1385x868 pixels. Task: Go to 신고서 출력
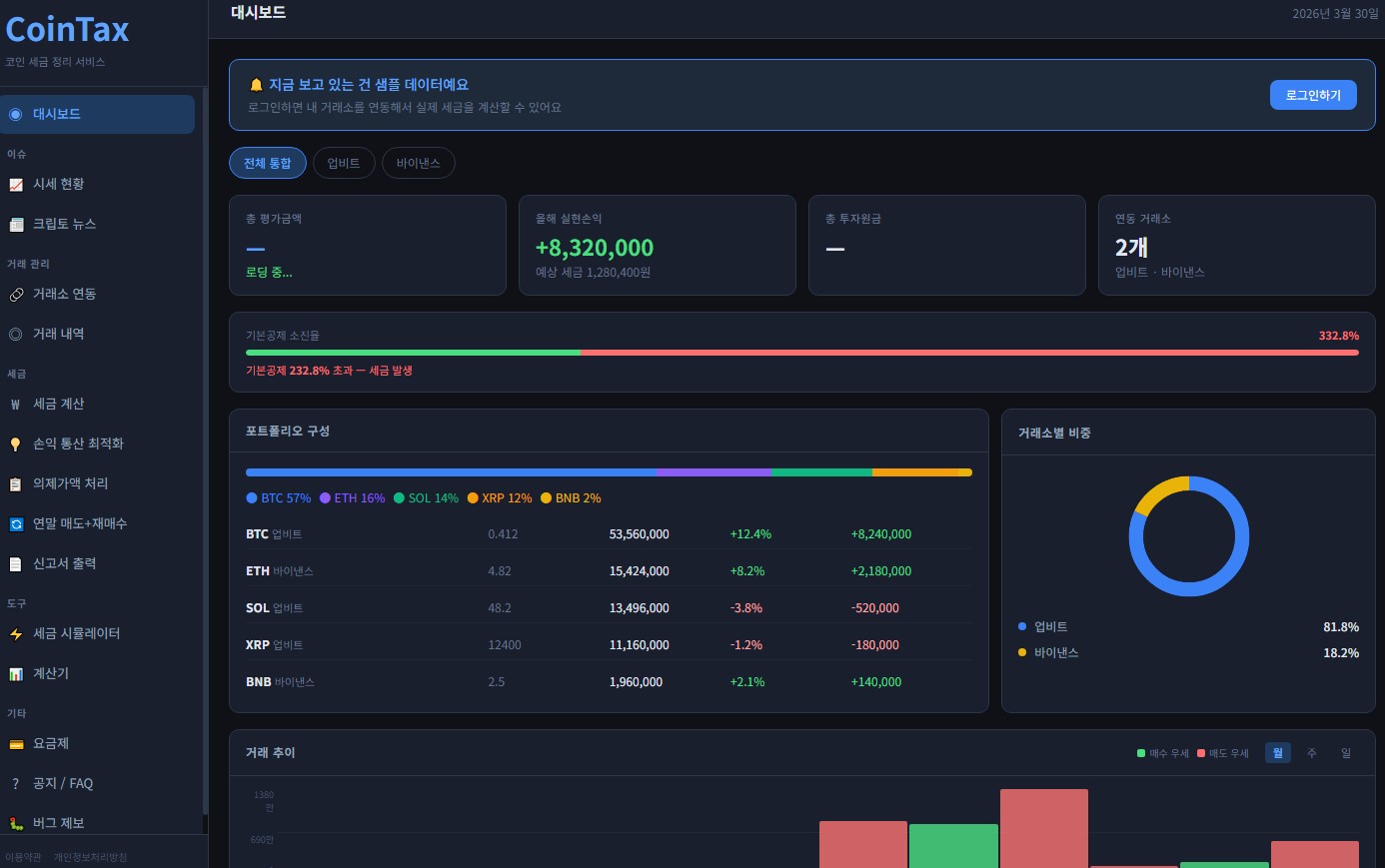(98, 563)
